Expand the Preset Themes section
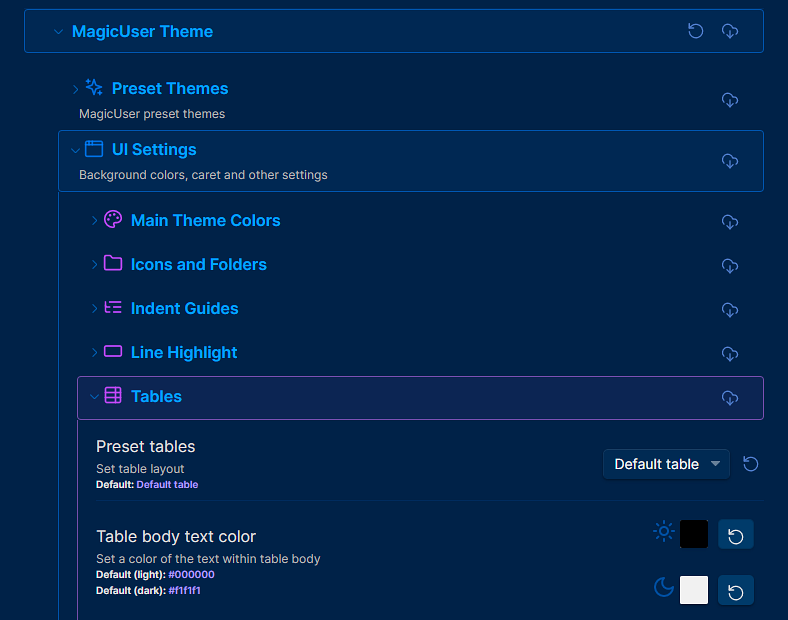 pos(75,89)
